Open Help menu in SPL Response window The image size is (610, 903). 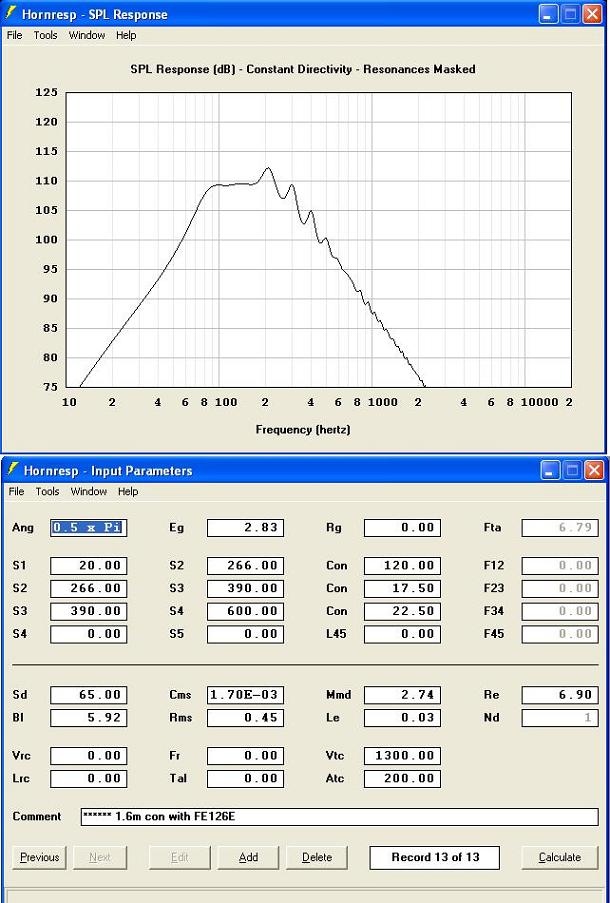tap(126, 35)
